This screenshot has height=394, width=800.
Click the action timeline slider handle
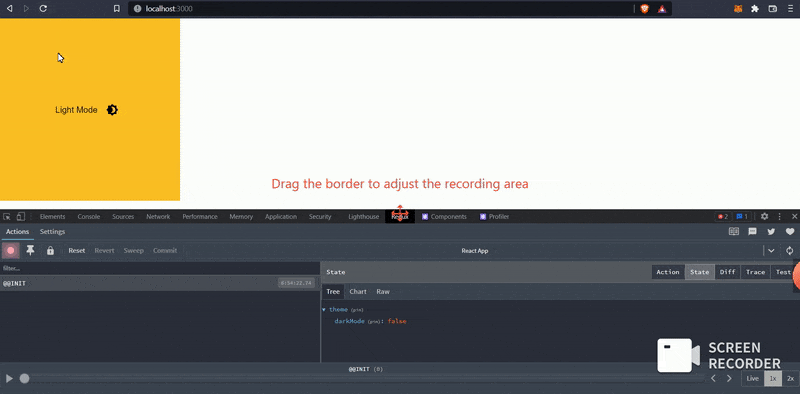(x=24, y=378)
